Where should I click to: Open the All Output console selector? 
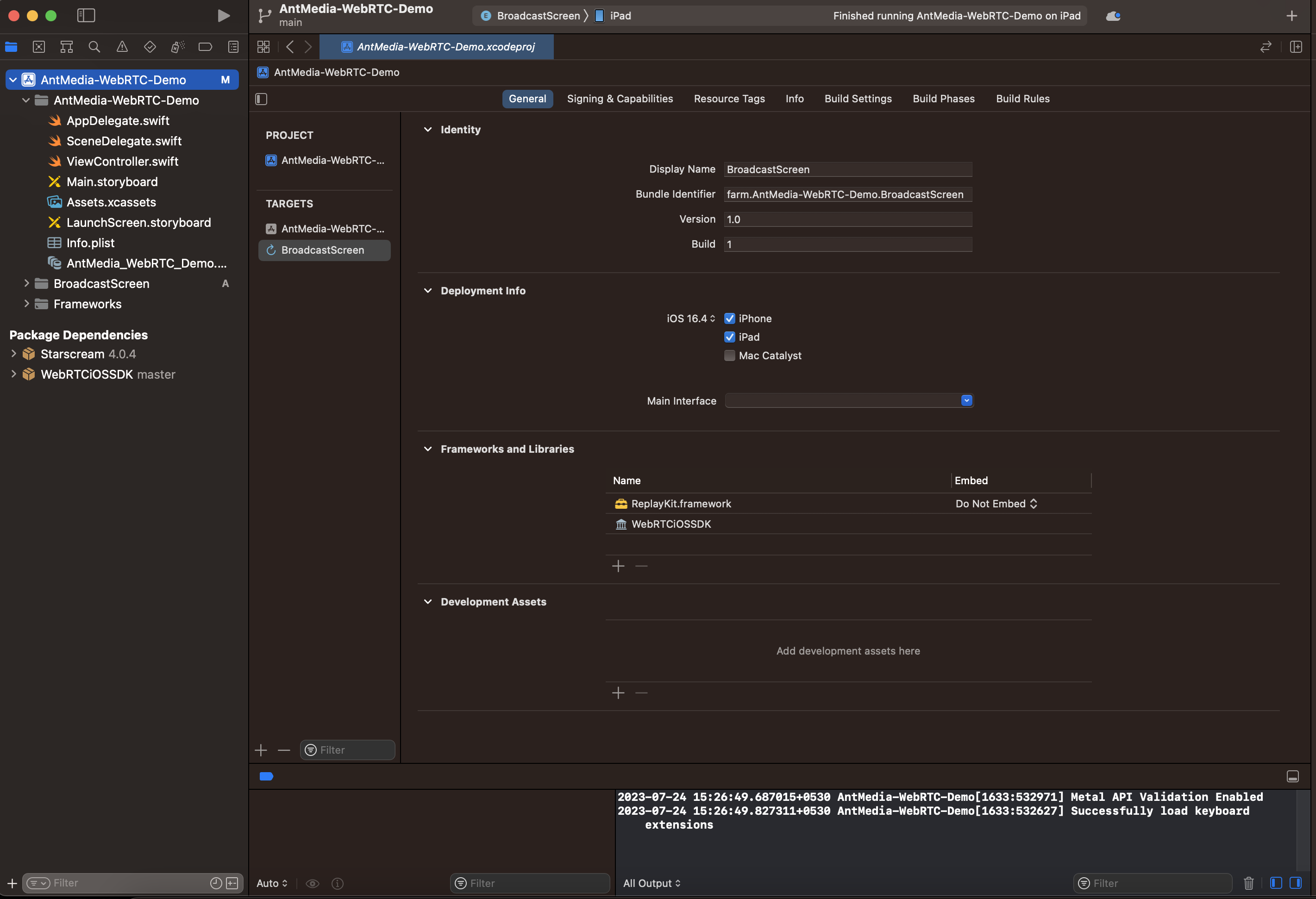(651, 883)
